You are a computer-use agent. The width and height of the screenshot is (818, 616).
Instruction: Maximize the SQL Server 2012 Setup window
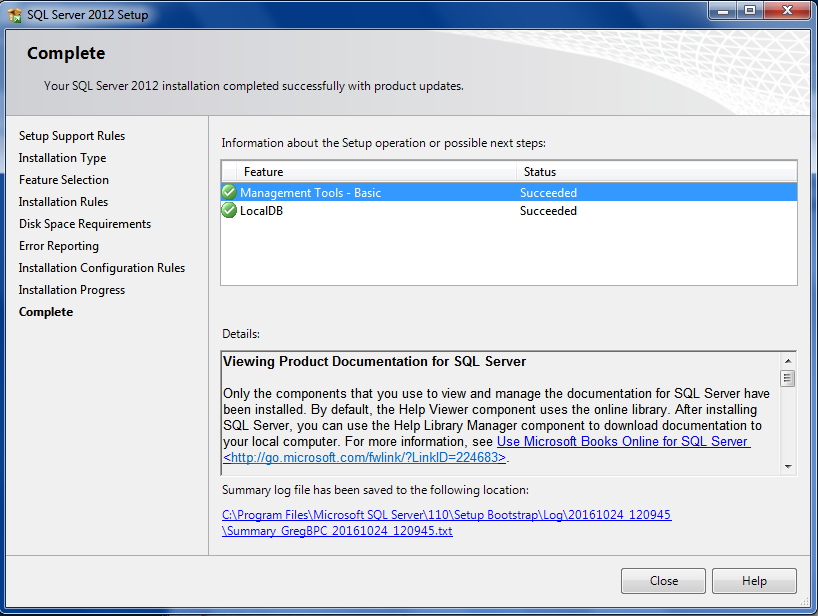tap(750, 10)
